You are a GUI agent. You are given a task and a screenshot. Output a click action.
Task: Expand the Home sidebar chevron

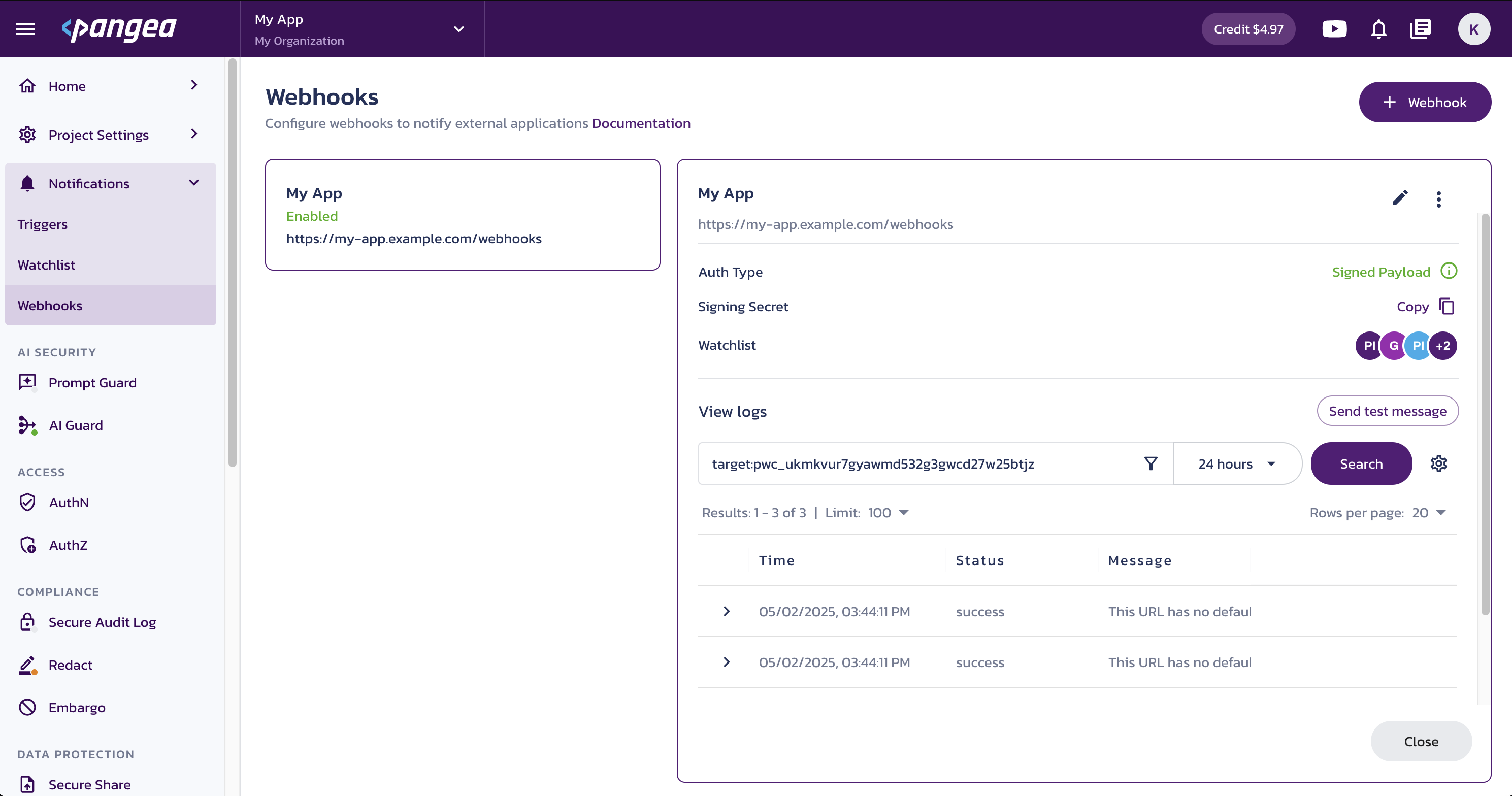[x=194, y=85]
